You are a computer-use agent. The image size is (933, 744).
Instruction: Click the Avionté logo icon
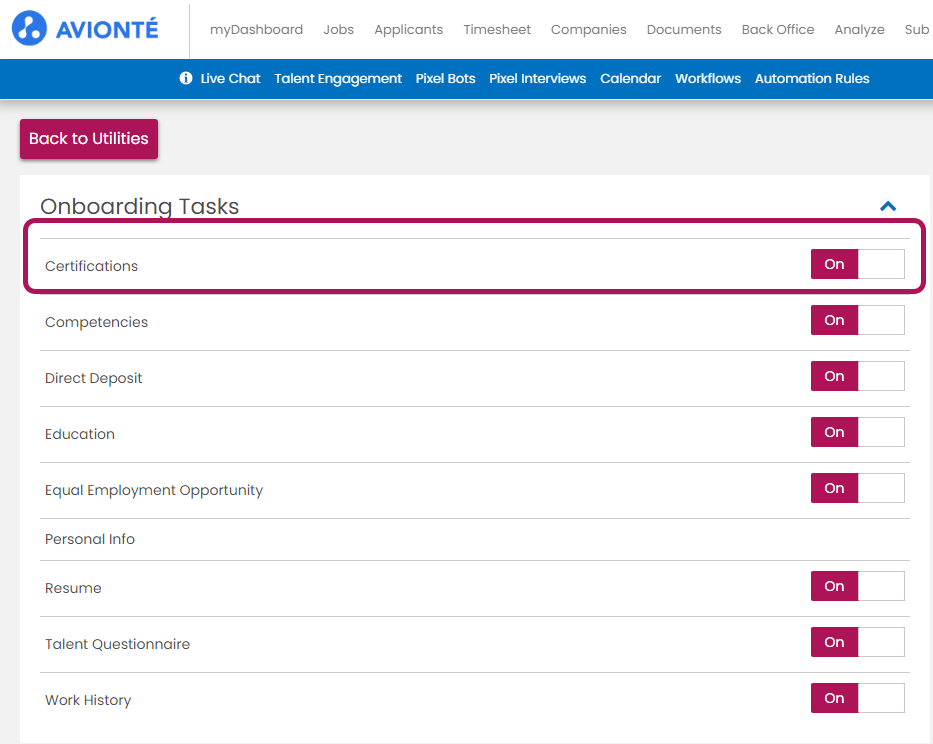(29, 29)
